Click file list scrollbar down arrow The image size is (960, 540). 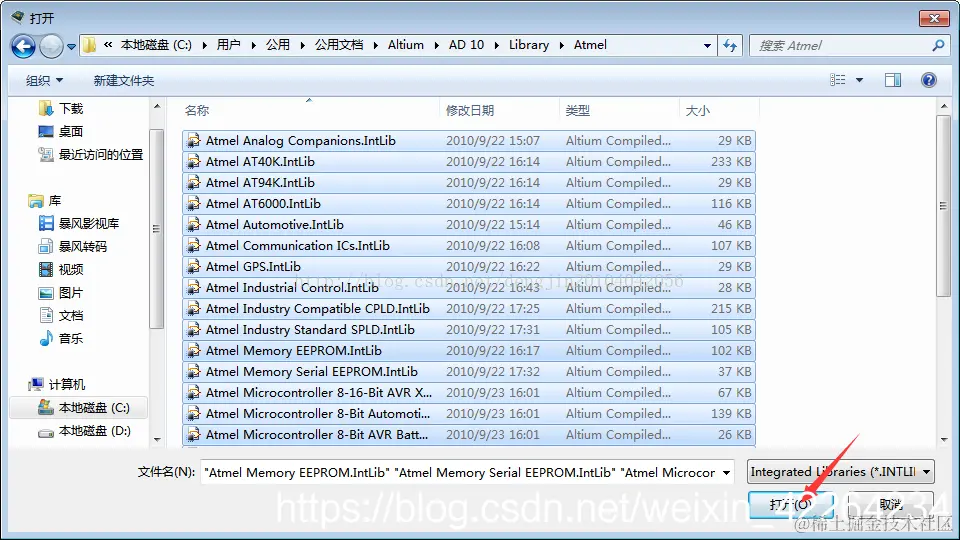click(943, 440)
